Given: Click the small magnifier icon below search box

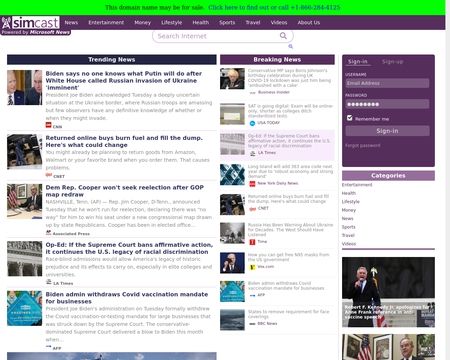Looking at the screenshot, I should click(x=290, y=46).
